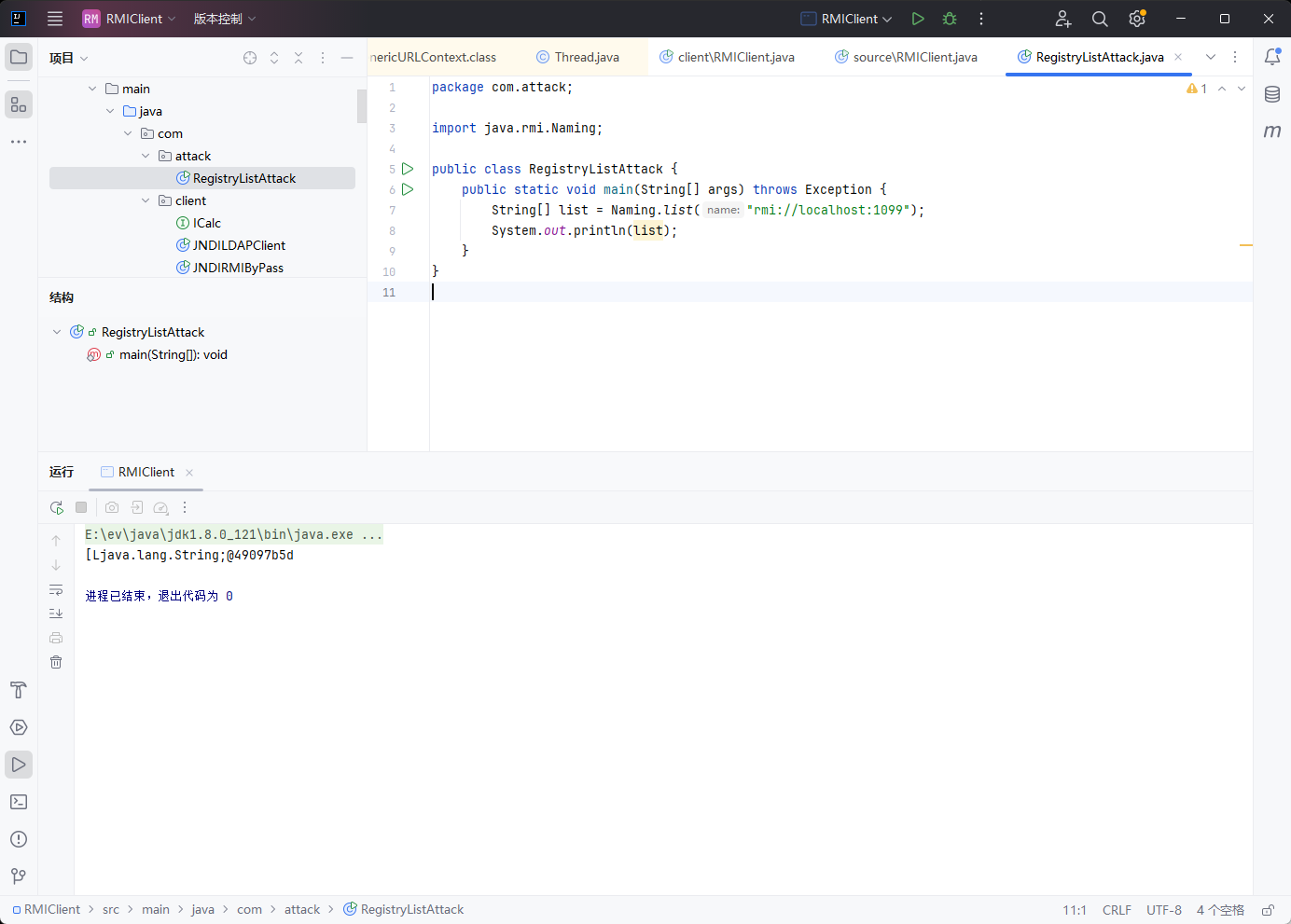The image size is (1291, 924).
Task: Open the 版本控制 dropdown menu
Action: (x=224, y=19)
